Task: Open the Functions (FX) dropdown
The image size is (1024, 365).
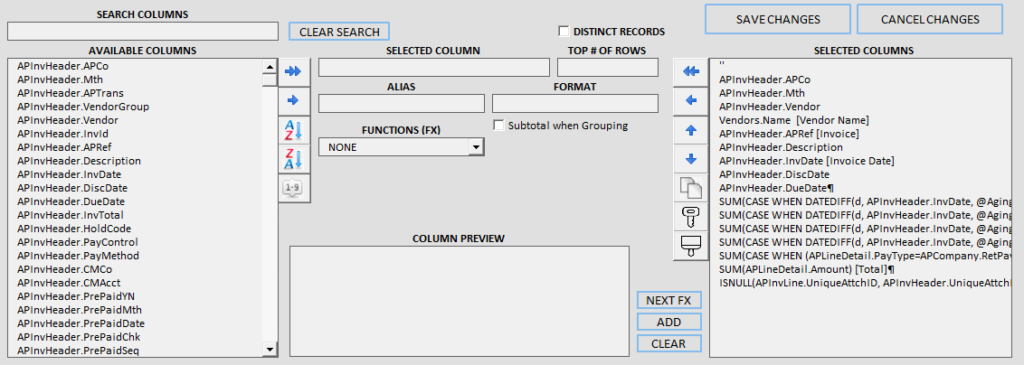Action: [476, 148]
